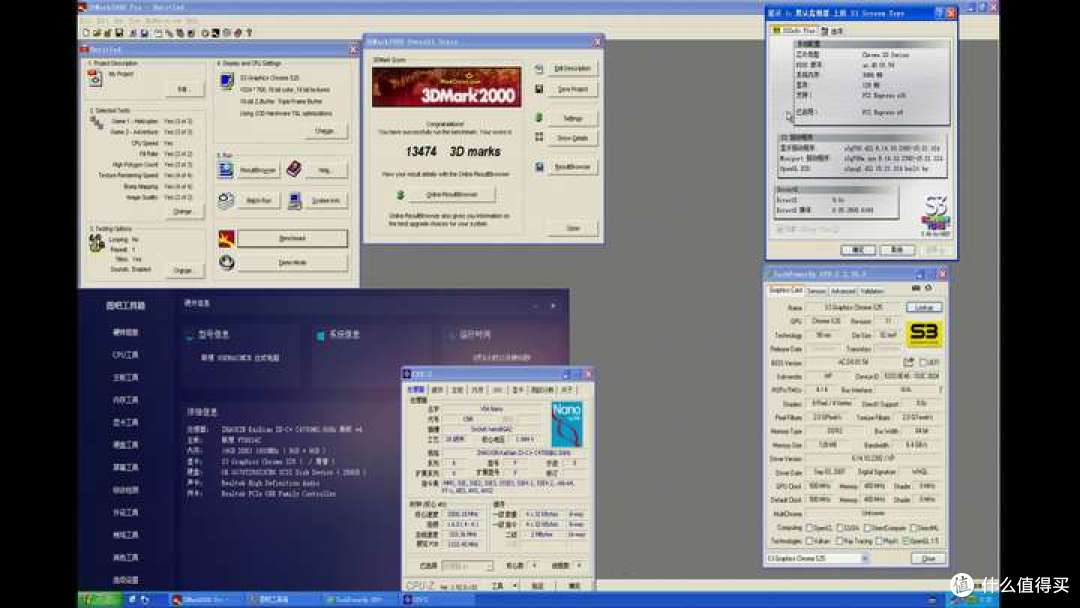Click the Benchmark button in 3DMark2000
Viewport: 1080px width, 608px height.
pyautogui.click(x=293, y=238)
